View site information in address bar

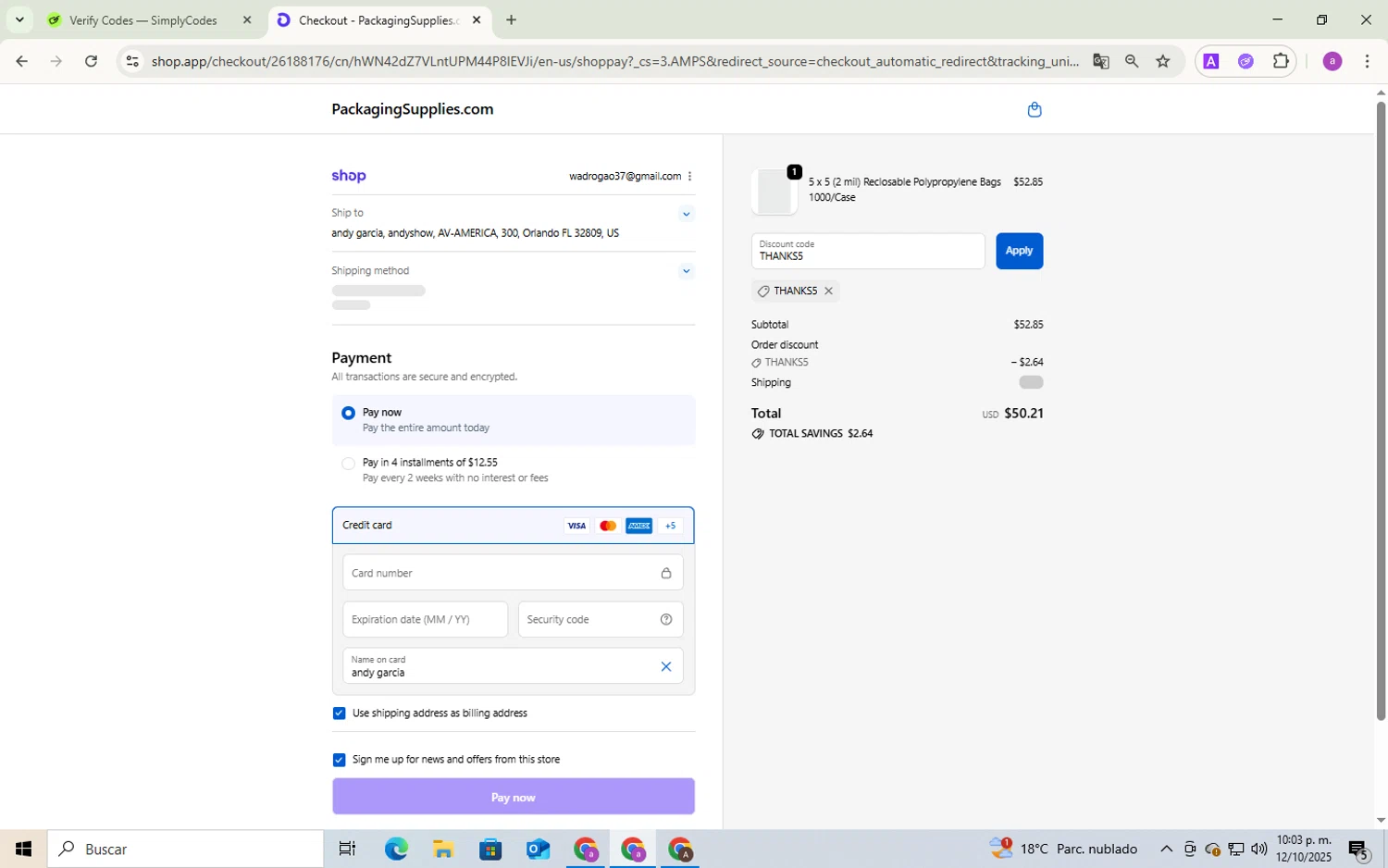(x=132, y=61)
